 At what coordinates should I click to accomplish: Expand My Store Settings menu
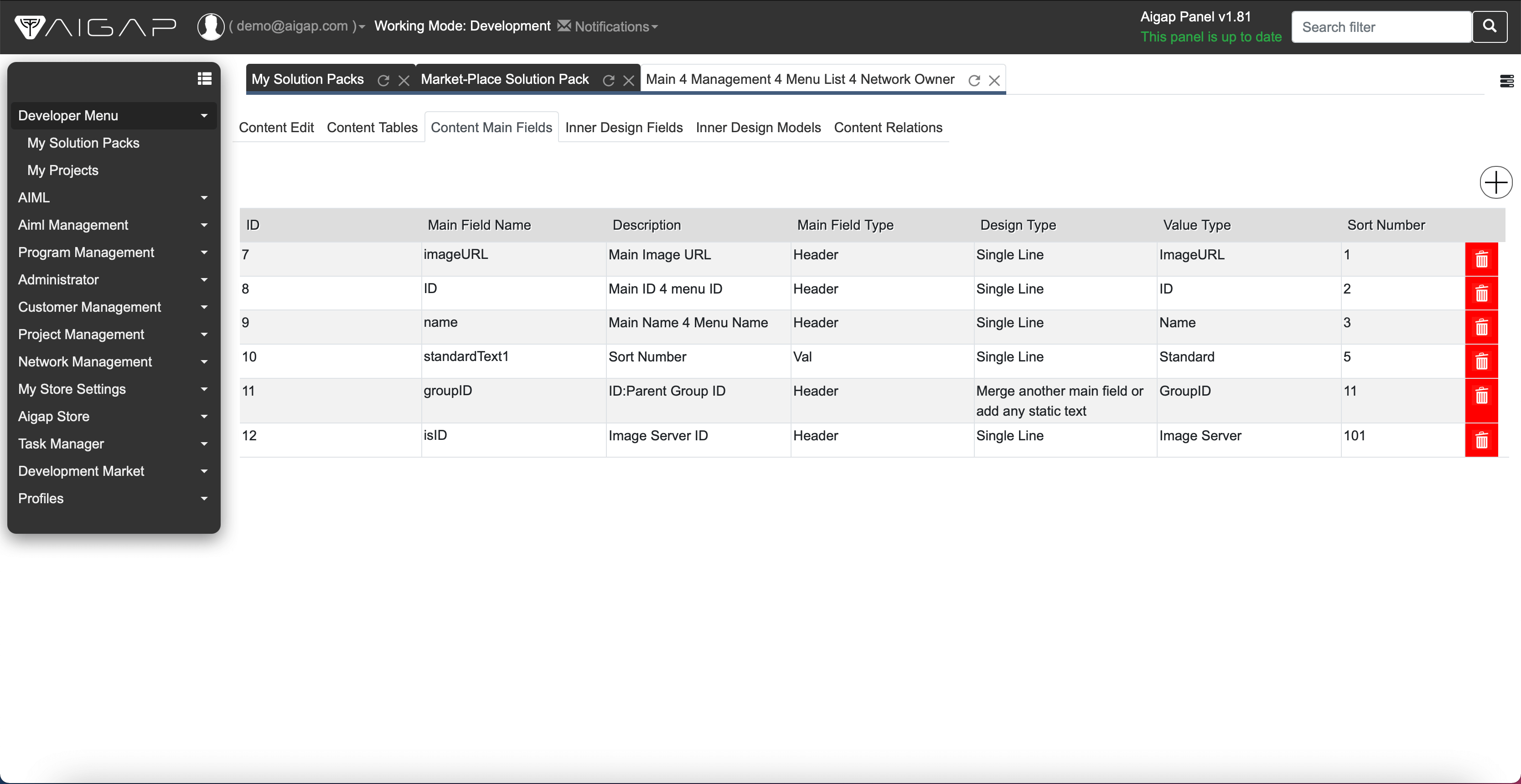(x=114, y=389)
